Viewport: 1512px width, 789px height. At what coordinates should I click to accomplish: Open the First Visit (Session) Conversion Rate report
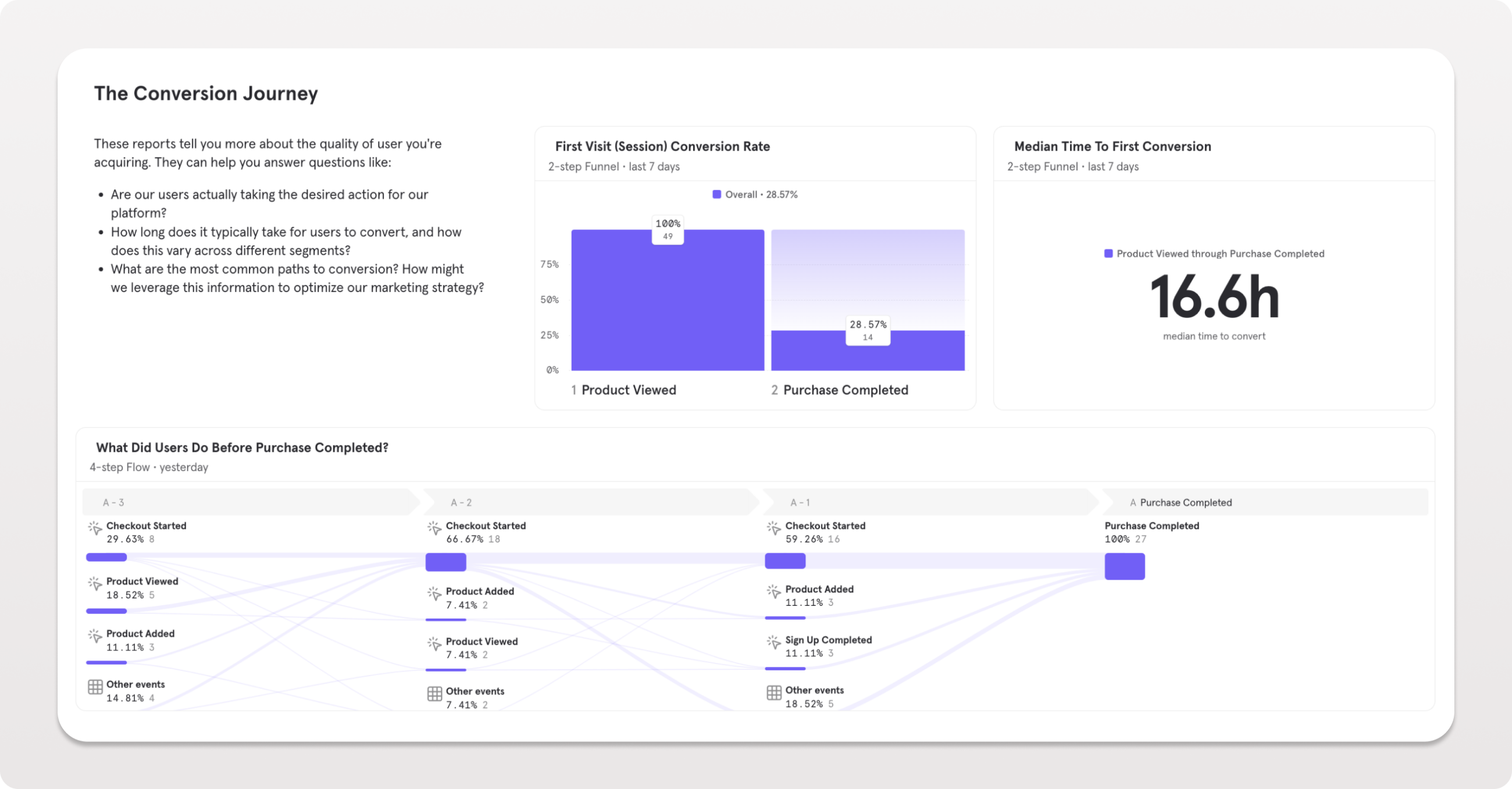point(663,146)
